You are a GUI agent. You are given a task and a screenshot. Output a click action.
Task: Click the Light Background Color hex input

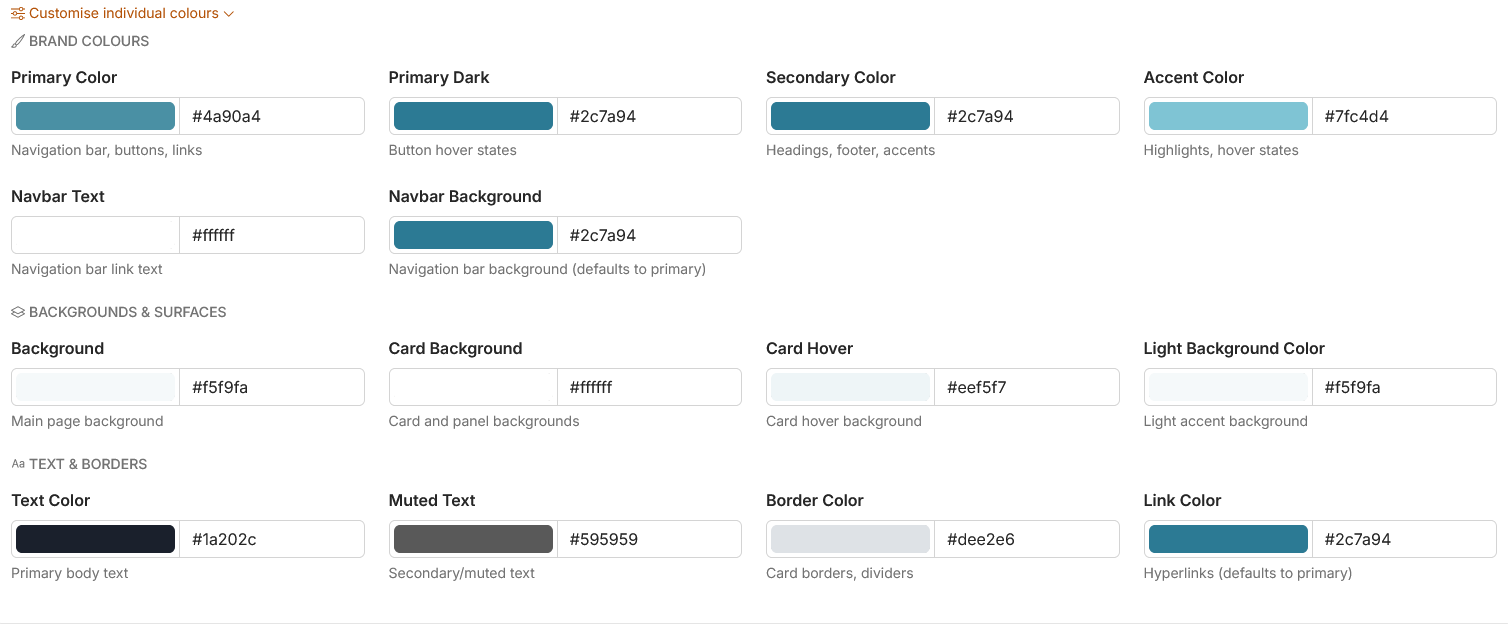pos(1403,387)
